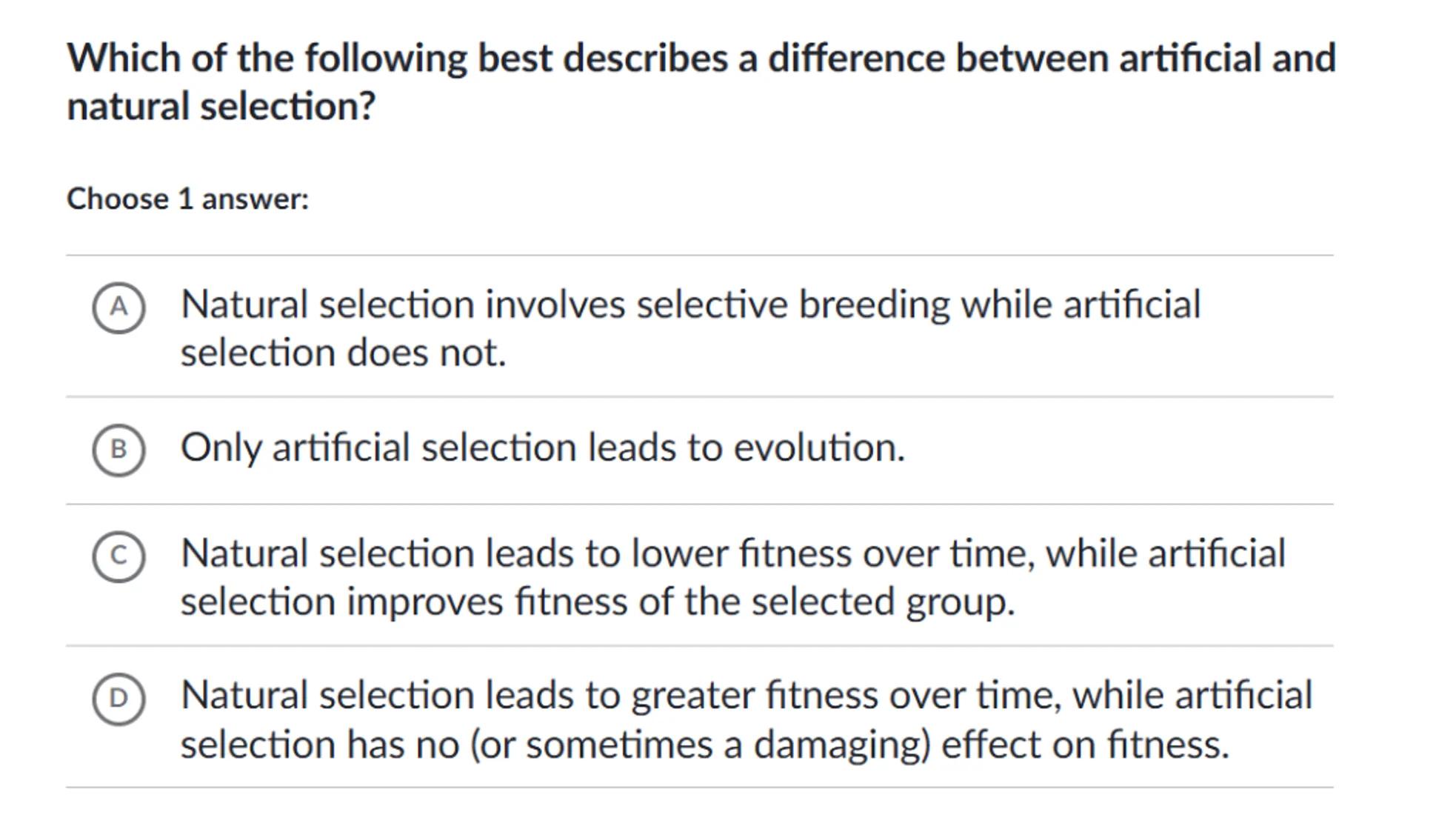The image size is (1456, 832).
Task: Pick the option C radio circle
Action: [118, 556]
